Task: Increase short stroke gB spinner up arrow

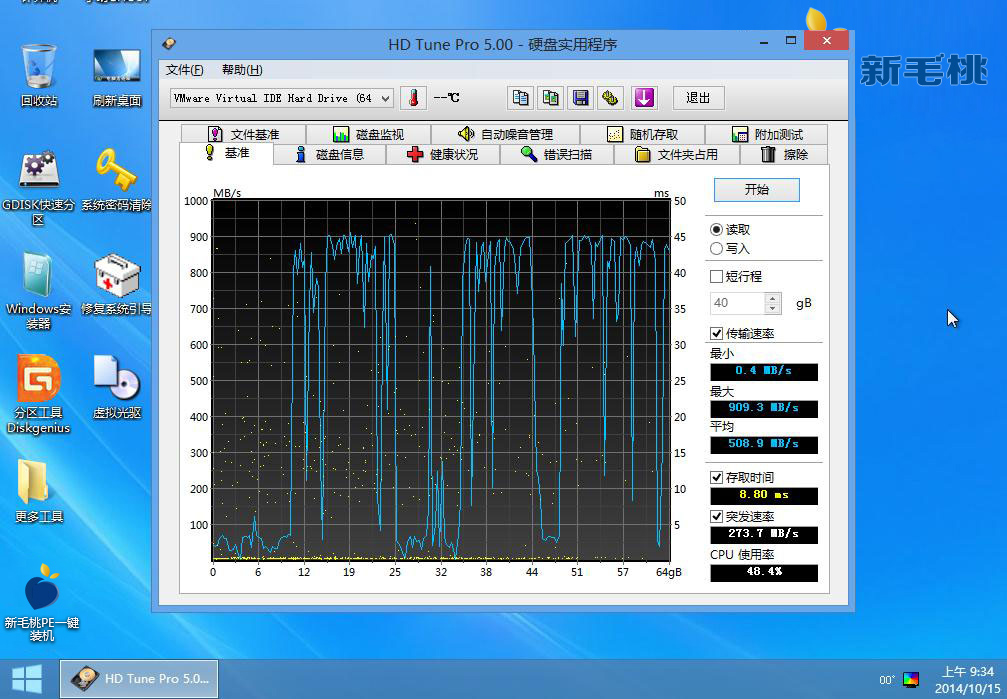Action: [x=773, y=297]
